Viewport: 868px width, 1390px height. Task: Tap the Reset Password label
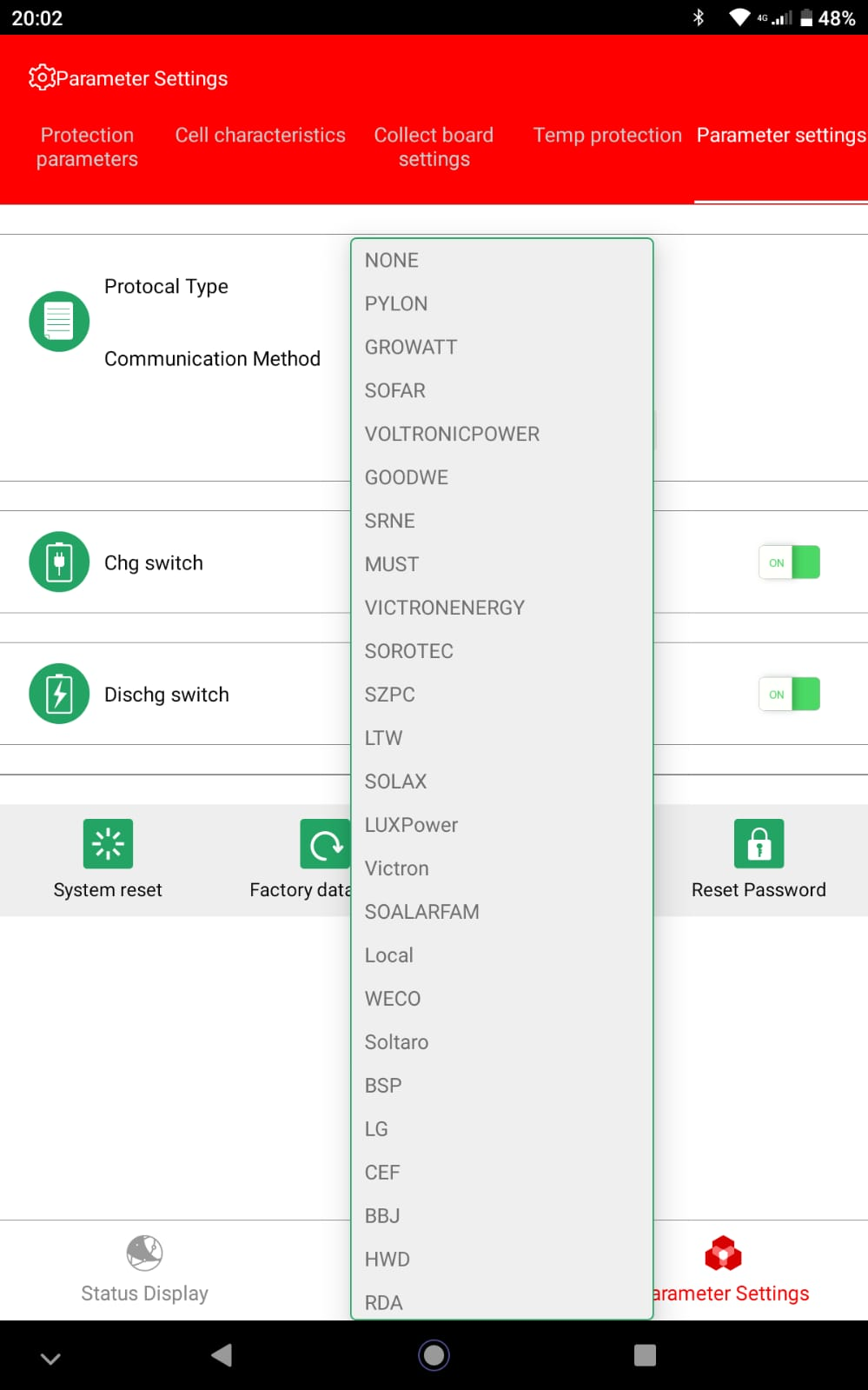[759, 889]
